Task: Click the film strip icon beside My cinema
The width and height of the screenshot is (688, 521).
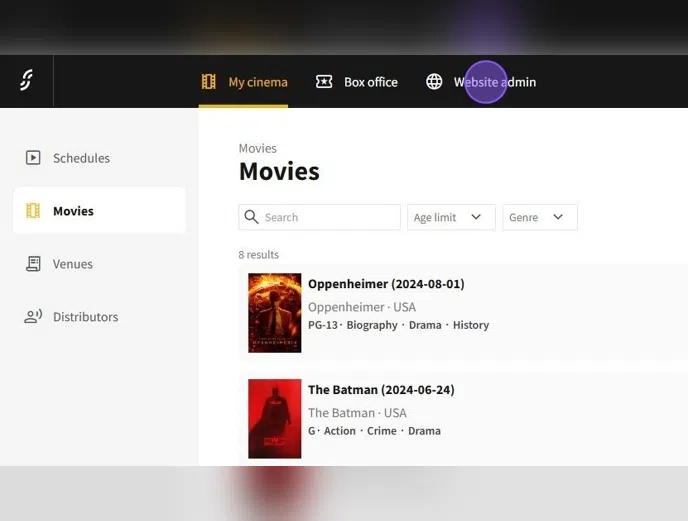Action: pyautogui.click(x=208, y=82)
